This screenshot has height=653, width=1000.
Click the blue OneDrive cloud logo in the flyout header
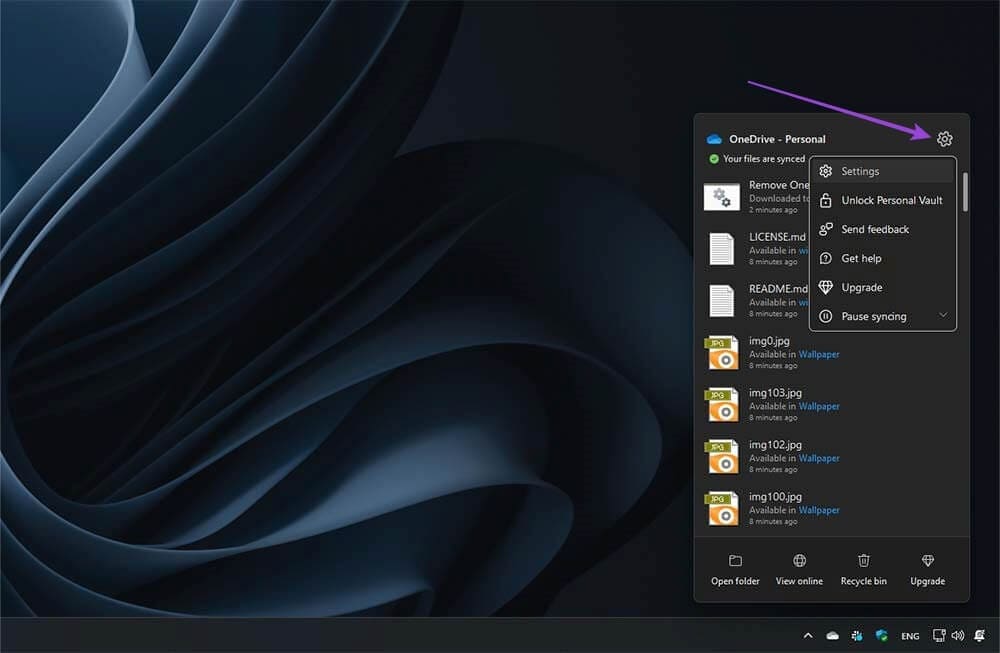coord(714,139)
